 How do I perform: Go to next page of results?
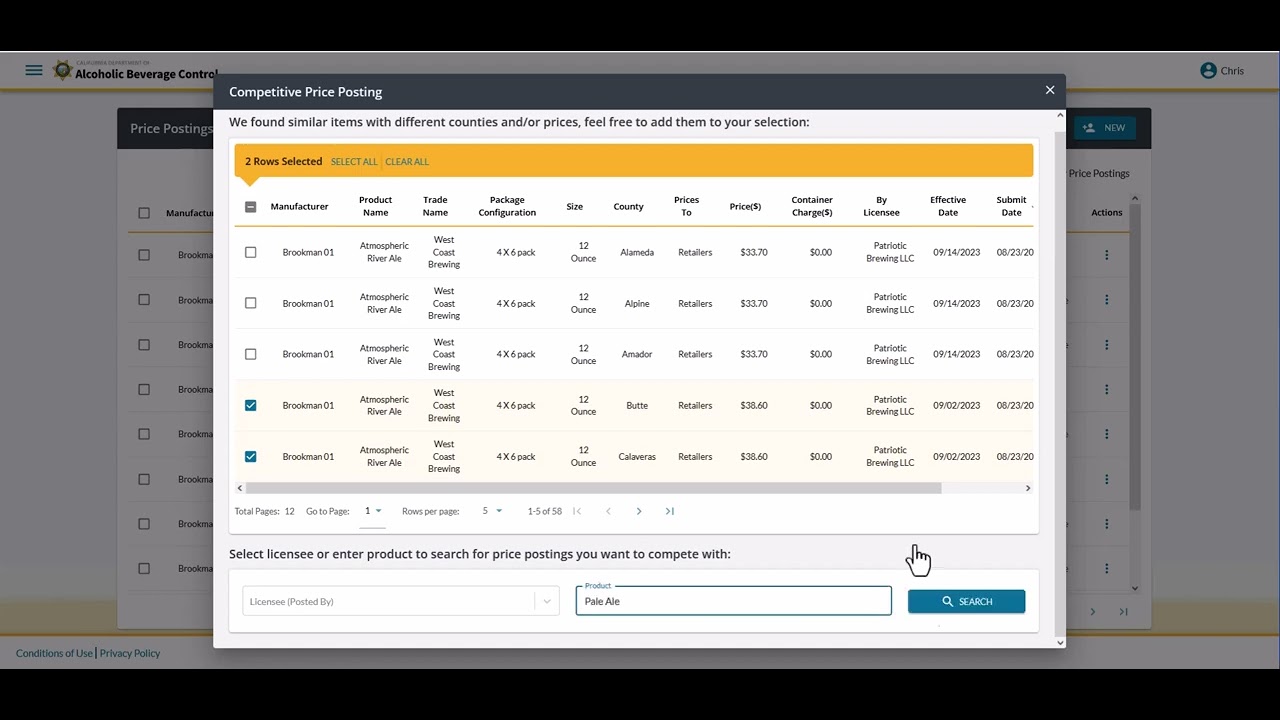click(x=639, y=511)
